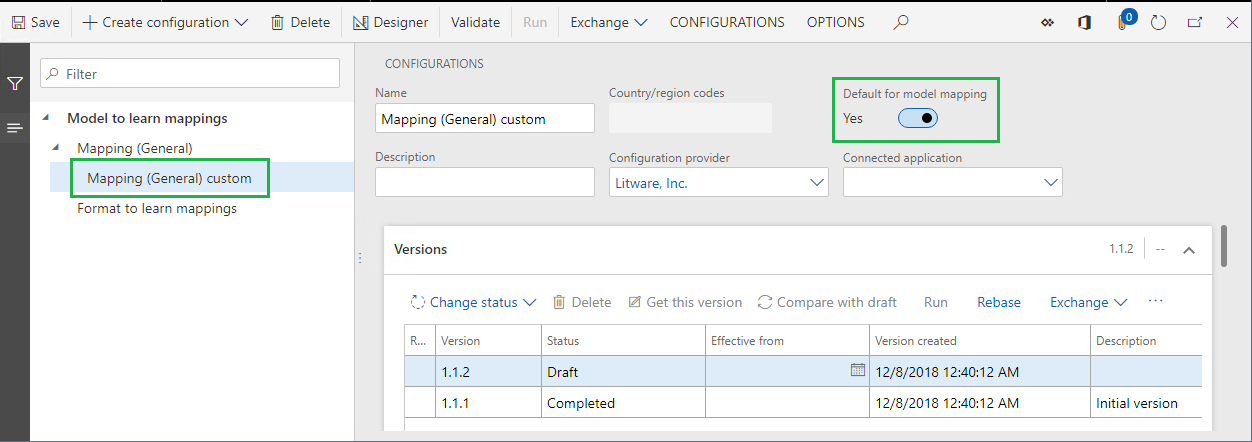Open the Office apps icon
Screen dimensions: 1252x442
(x=1084, y=22)
